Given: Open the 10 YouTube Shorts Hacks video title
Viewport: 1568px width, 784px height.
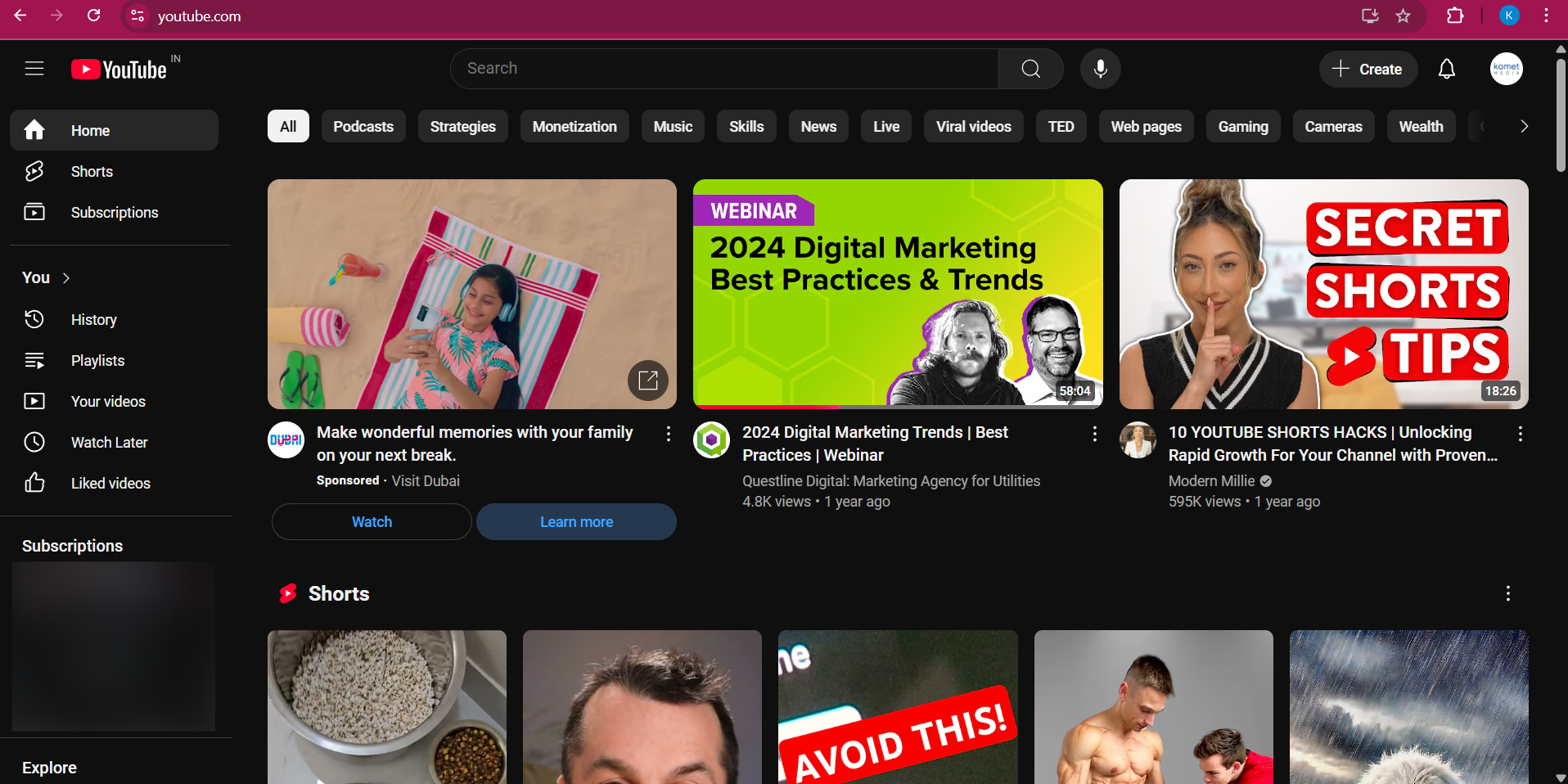Looking at the screenshot, I should 1333,444.
